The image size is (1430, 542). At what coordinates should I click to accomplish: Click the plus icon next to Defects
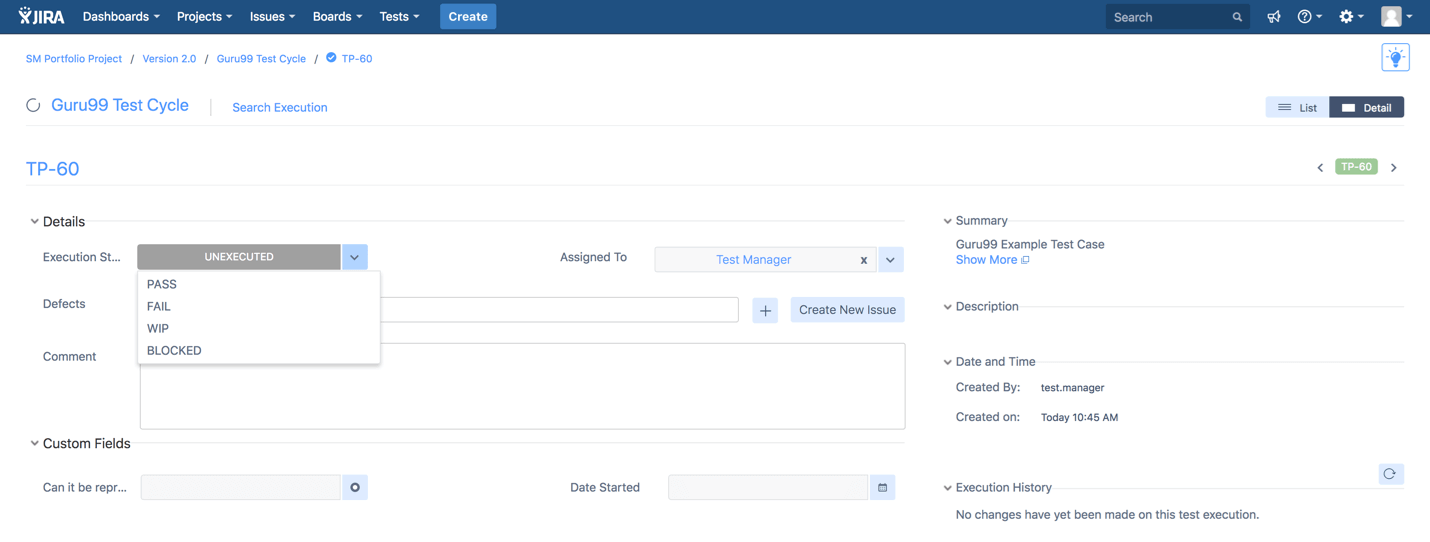(765, 311)
